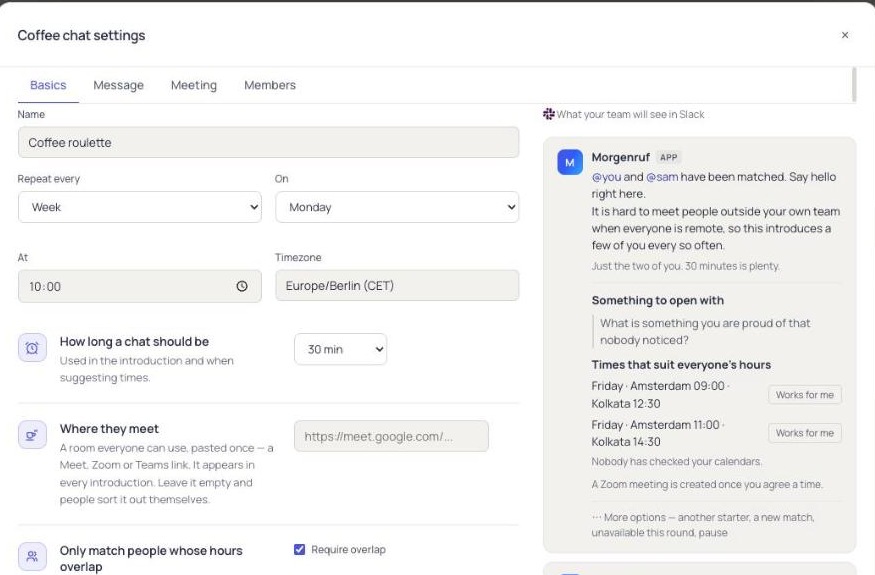The width and height of the screenshot is (875, 575).
Task: Click the Name field containing Coffee roulette
Action: pos(268,142)
